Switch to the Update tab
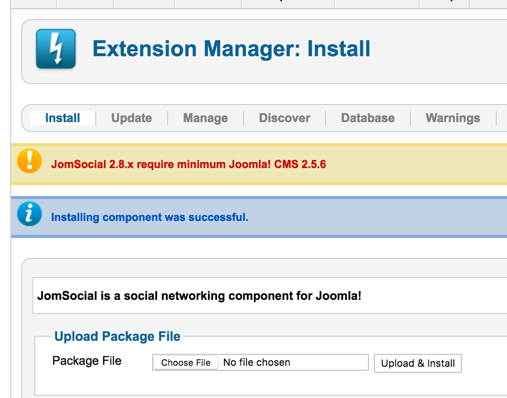This screenshot has height=398, width=507. pyautogui.click(x=132, y=118)
